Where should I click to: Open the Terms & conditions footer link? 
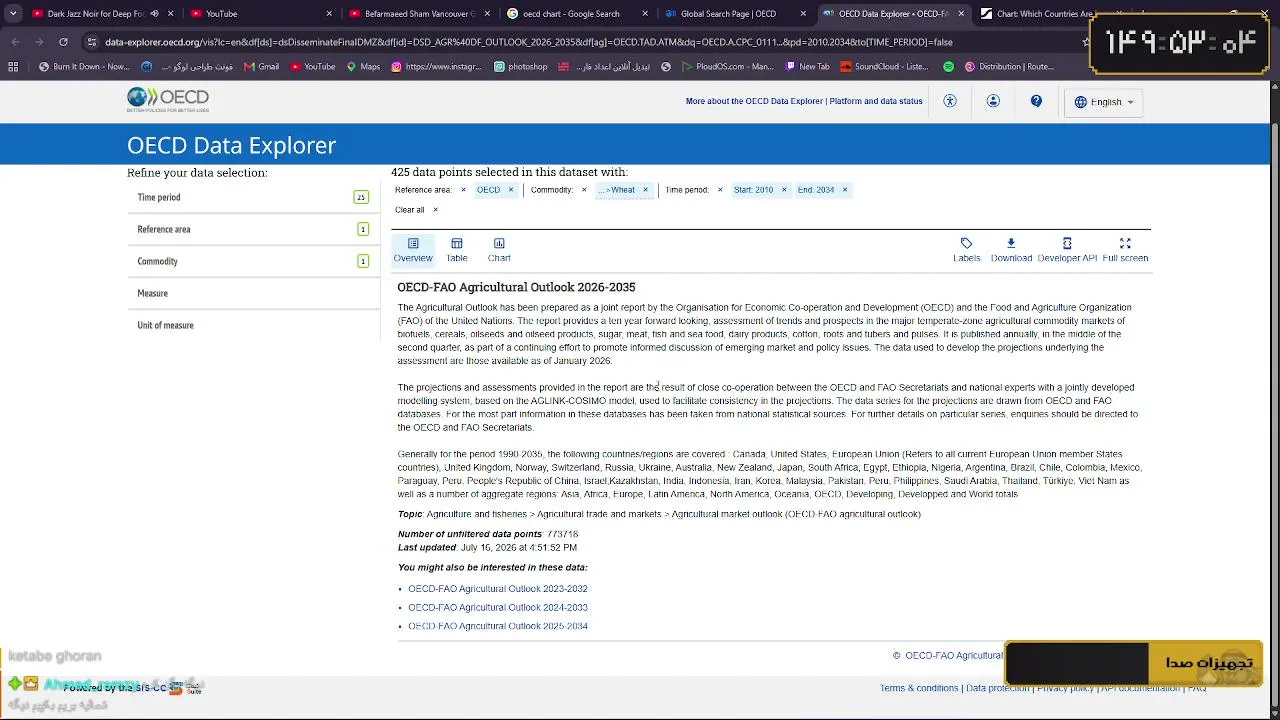(x=919, y=688)
